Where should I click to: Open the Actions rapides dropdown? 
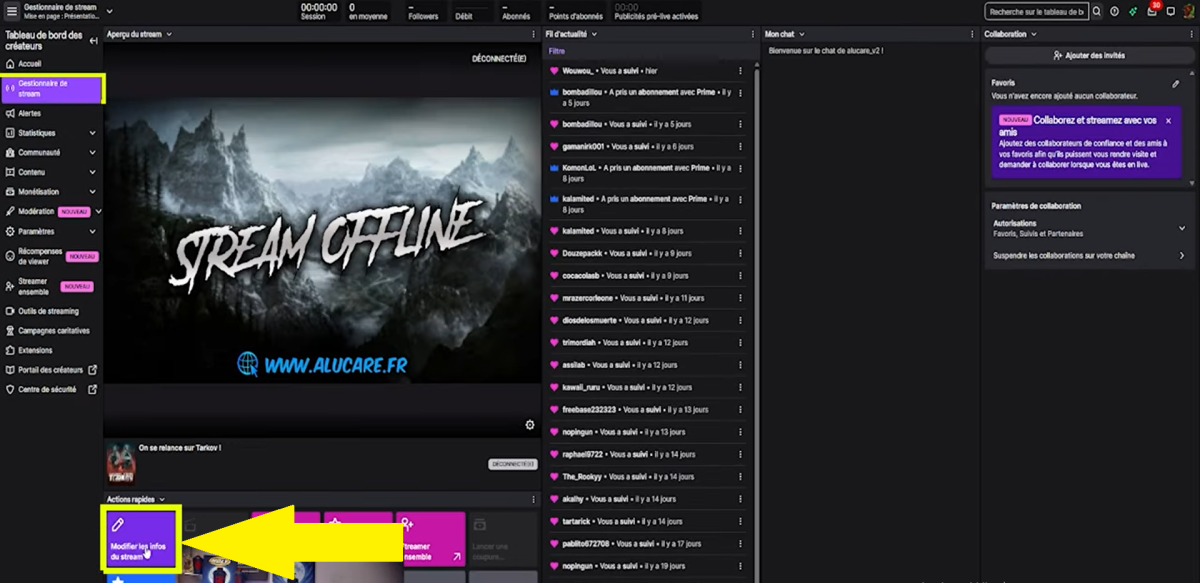click(x=162, y=499)
